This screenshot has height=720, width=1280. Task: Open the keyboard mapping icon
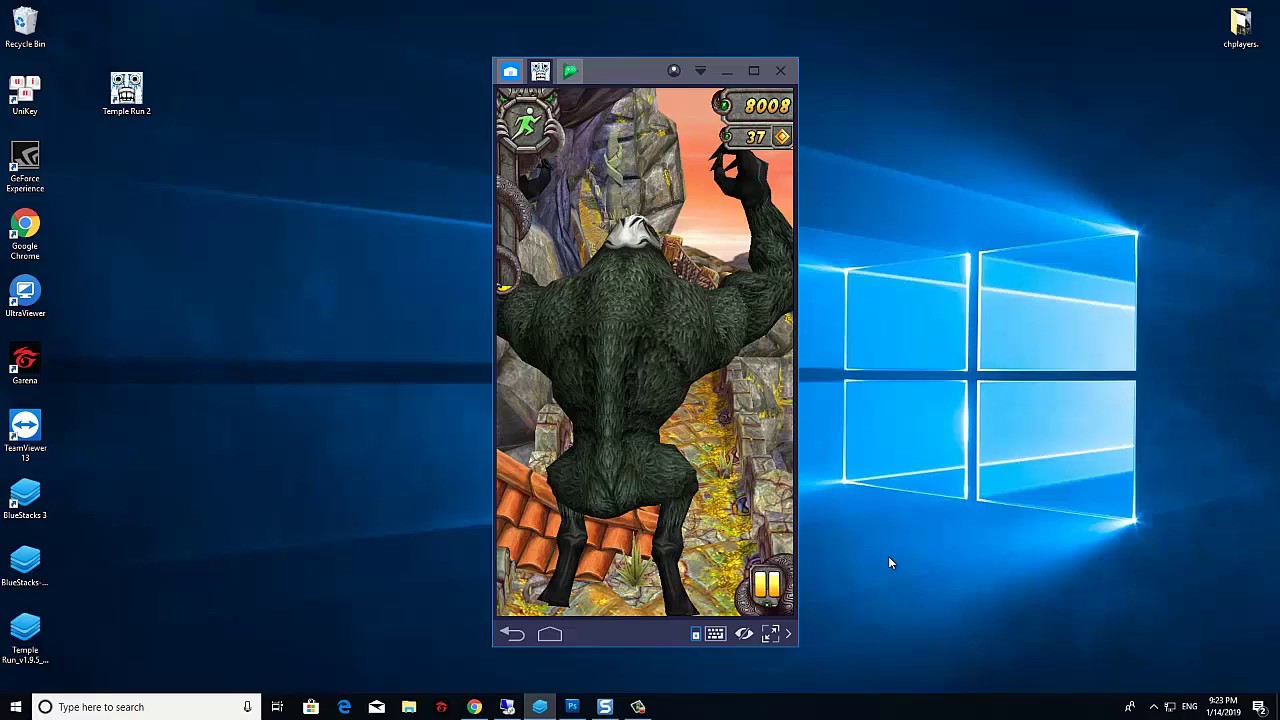(716, 634)
